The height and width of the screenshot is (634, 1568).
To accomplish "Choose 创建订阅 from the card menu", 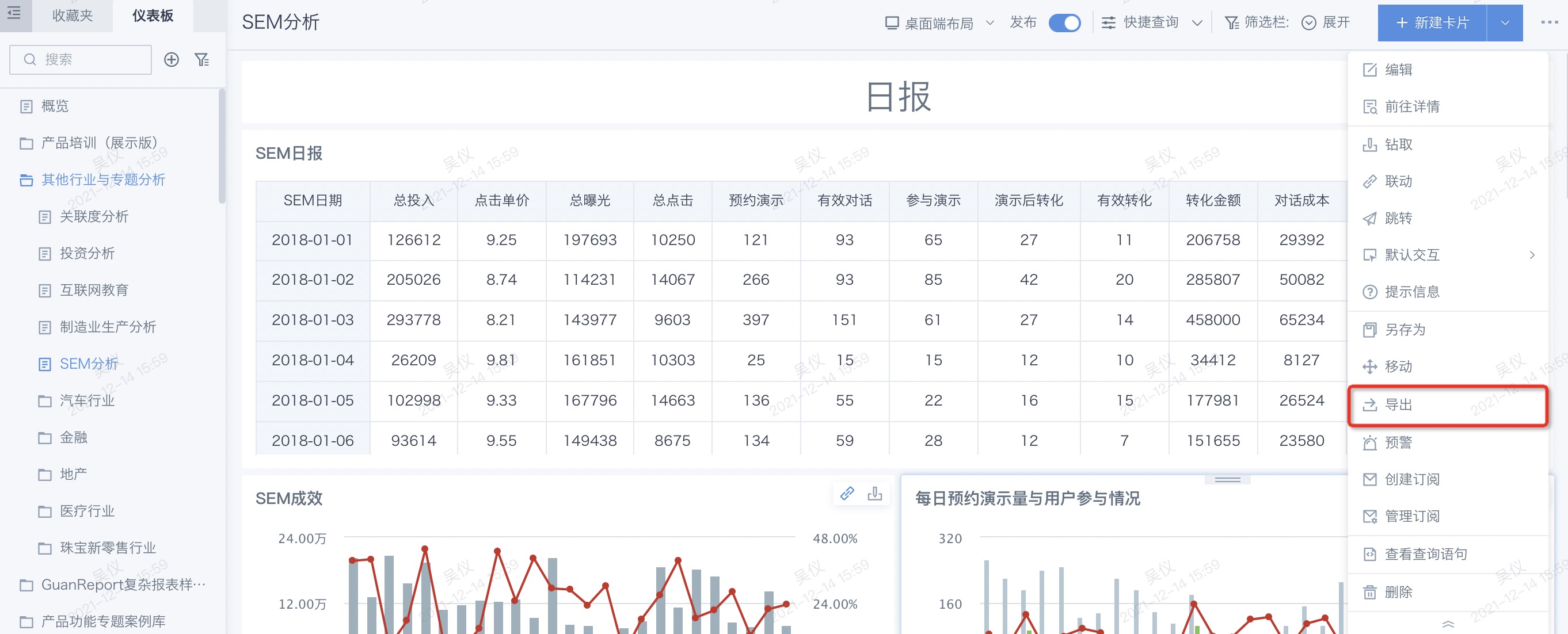I will (1448, 479).
